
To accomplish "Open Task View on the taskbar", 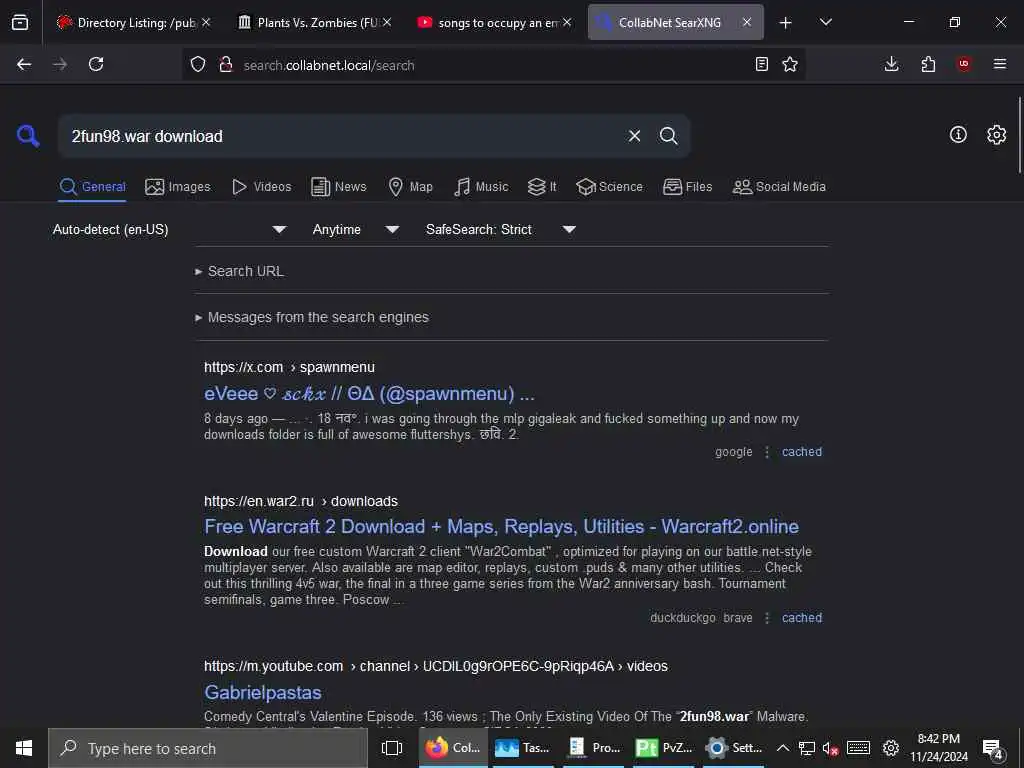I will click(x=391, y=748).
